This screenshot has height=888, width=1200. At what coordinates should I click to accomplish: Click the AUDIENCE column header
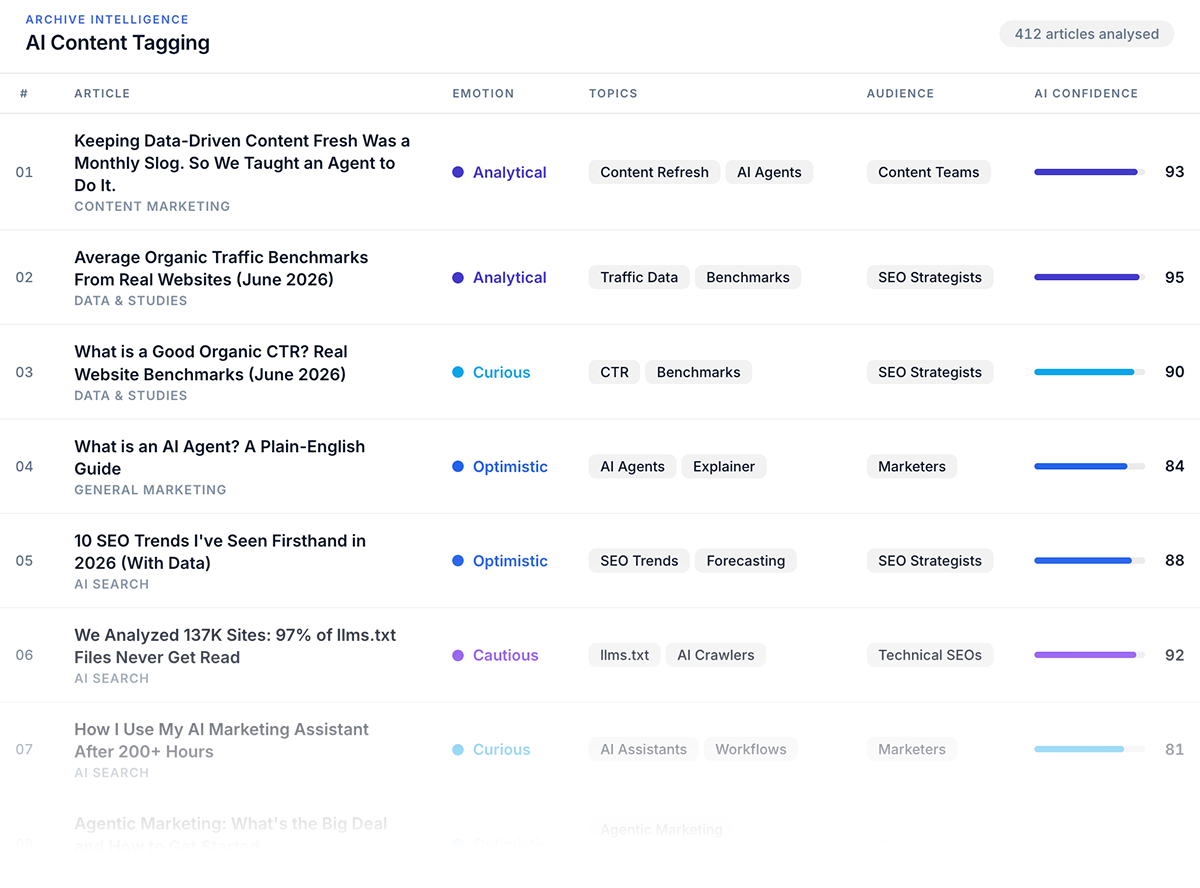900,93
